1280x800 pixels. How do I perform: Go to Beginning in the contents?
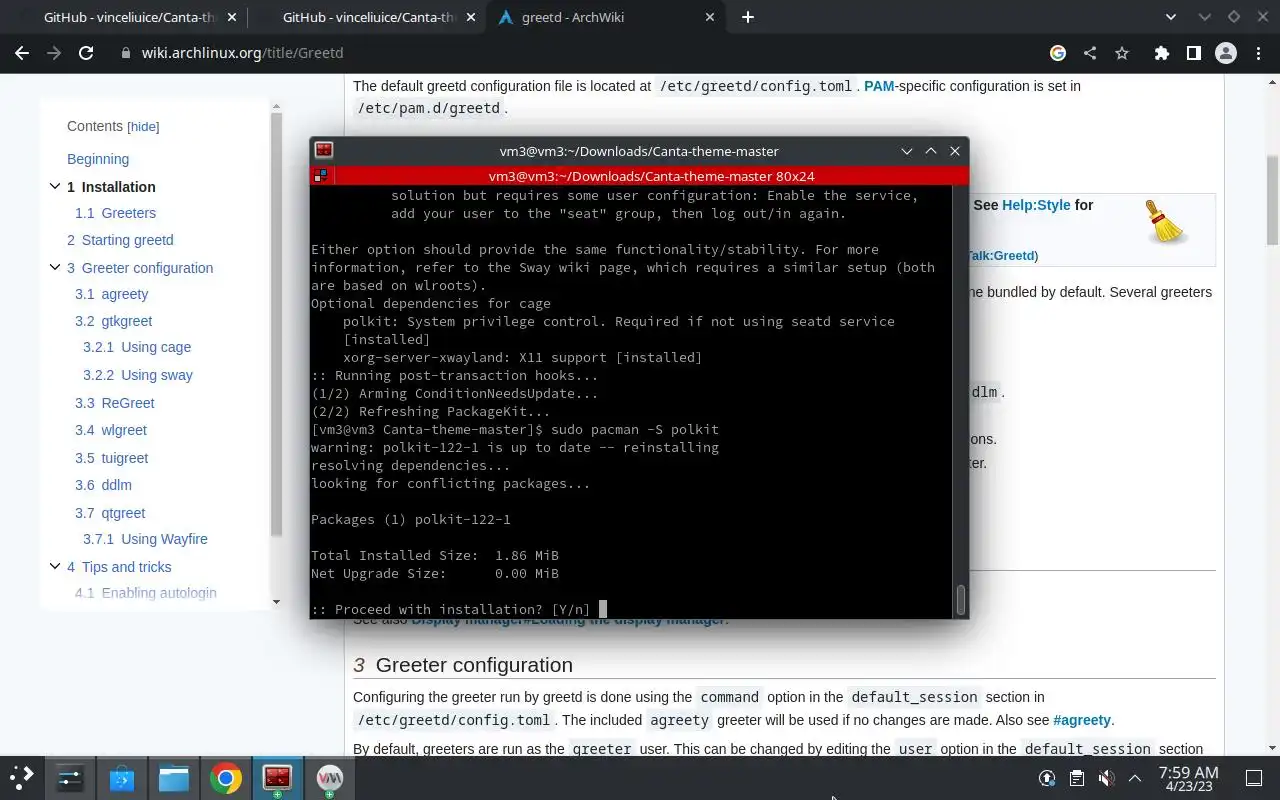[x=98, y=159]
